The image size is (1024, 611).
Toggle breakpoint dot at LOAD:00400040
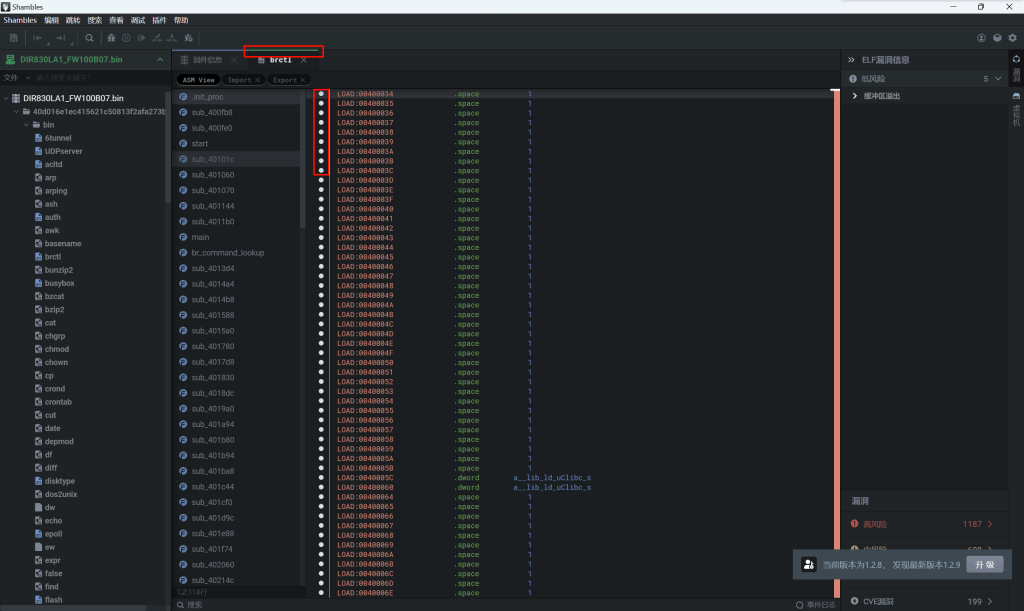coord(321,209)
